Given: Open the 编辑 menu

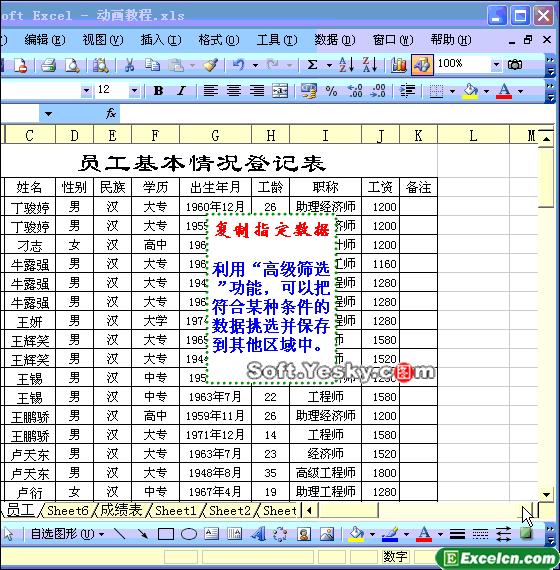Looking at the screenshot, I should 45,40.
